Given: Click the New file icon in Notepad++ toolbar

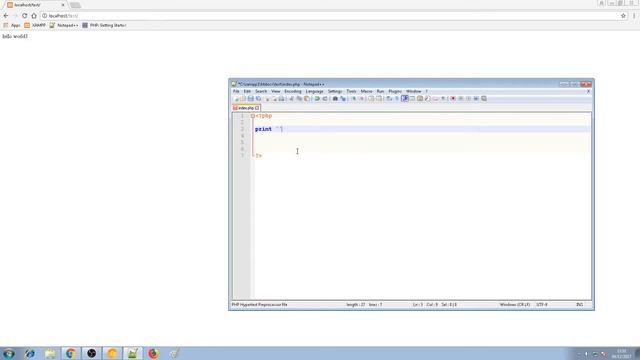Looking at the screenshot, I should point(236,98).
